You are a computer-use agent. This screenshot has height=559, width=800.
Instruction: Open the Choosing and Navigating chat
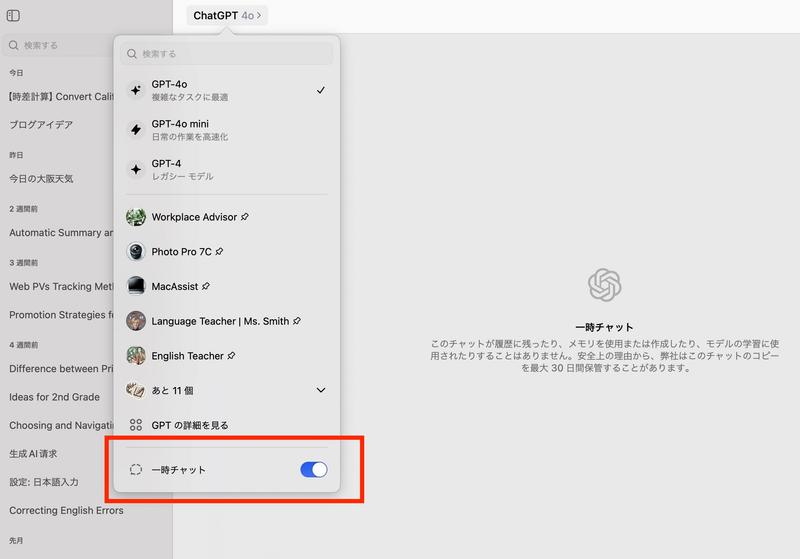coord(61,425)
